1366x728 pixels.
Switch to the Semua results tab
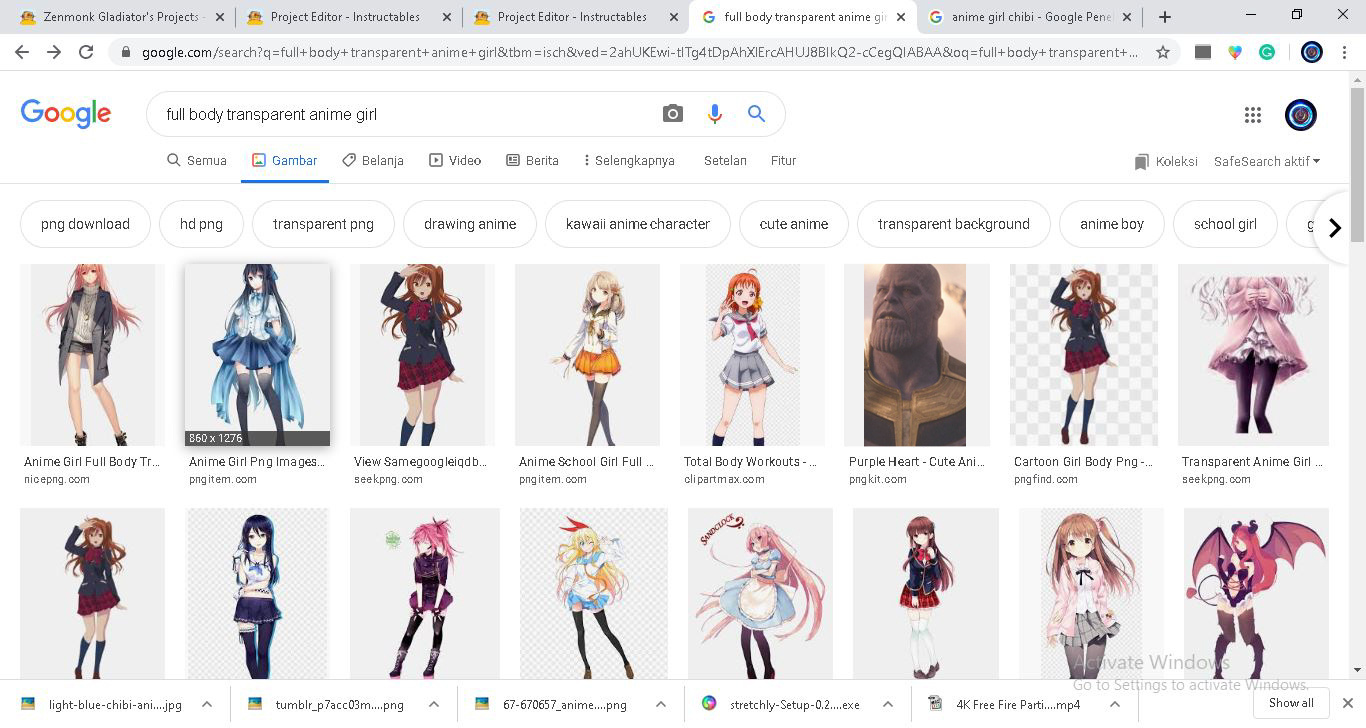[x=197, y=160]
